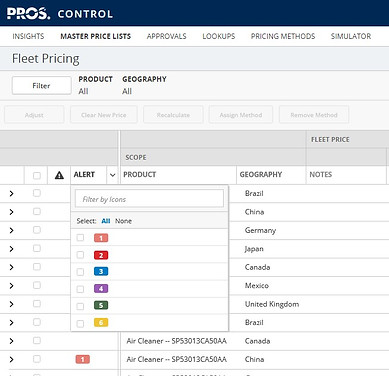Select the pink number 1 alert icon in filter list
The width and height of the screenshot is (389, 376).
(101, 238)
